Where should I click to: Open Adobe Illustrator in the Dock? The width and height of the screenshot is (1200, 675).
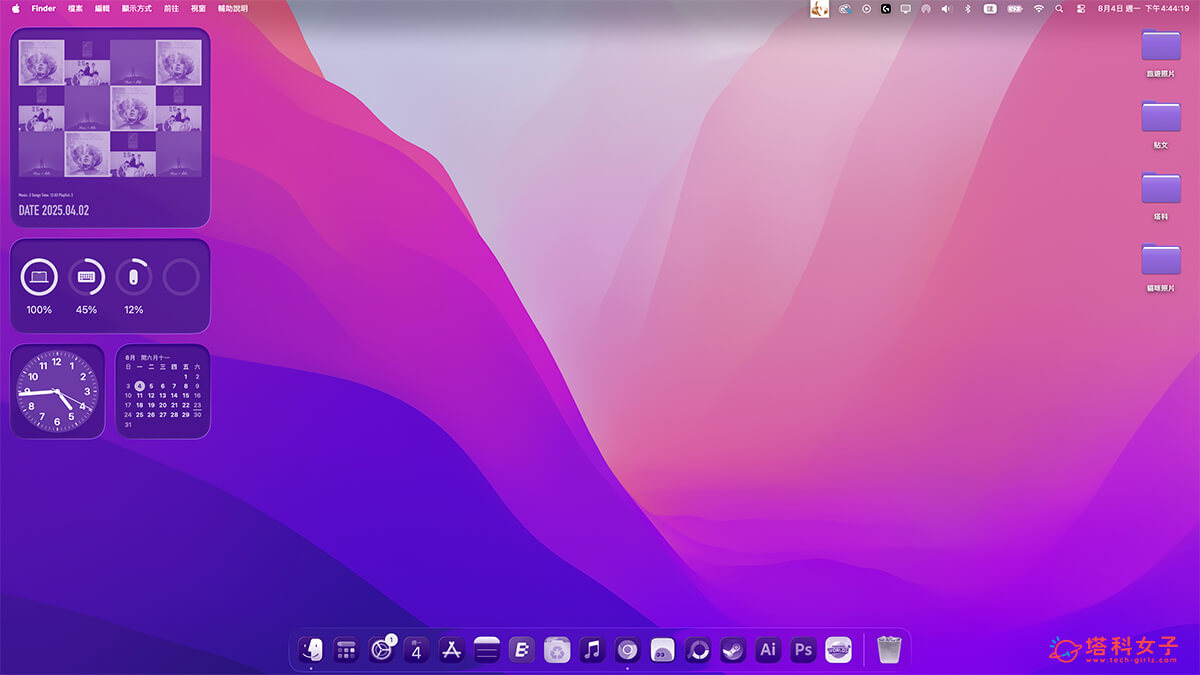[768, 649]
